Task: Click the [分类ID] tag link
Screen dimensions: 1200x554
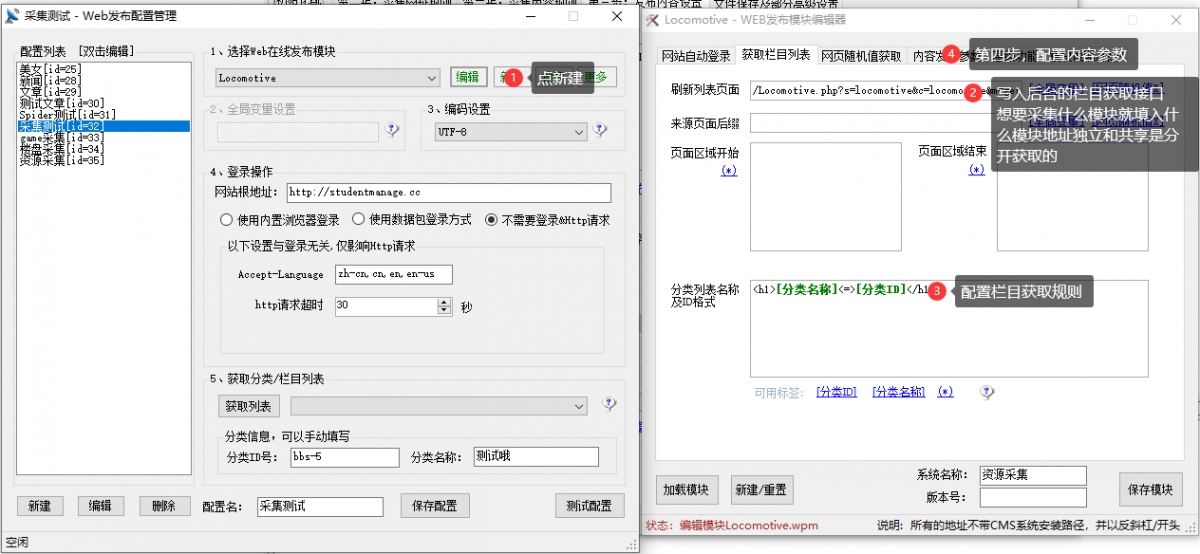Action: point(836,392)
